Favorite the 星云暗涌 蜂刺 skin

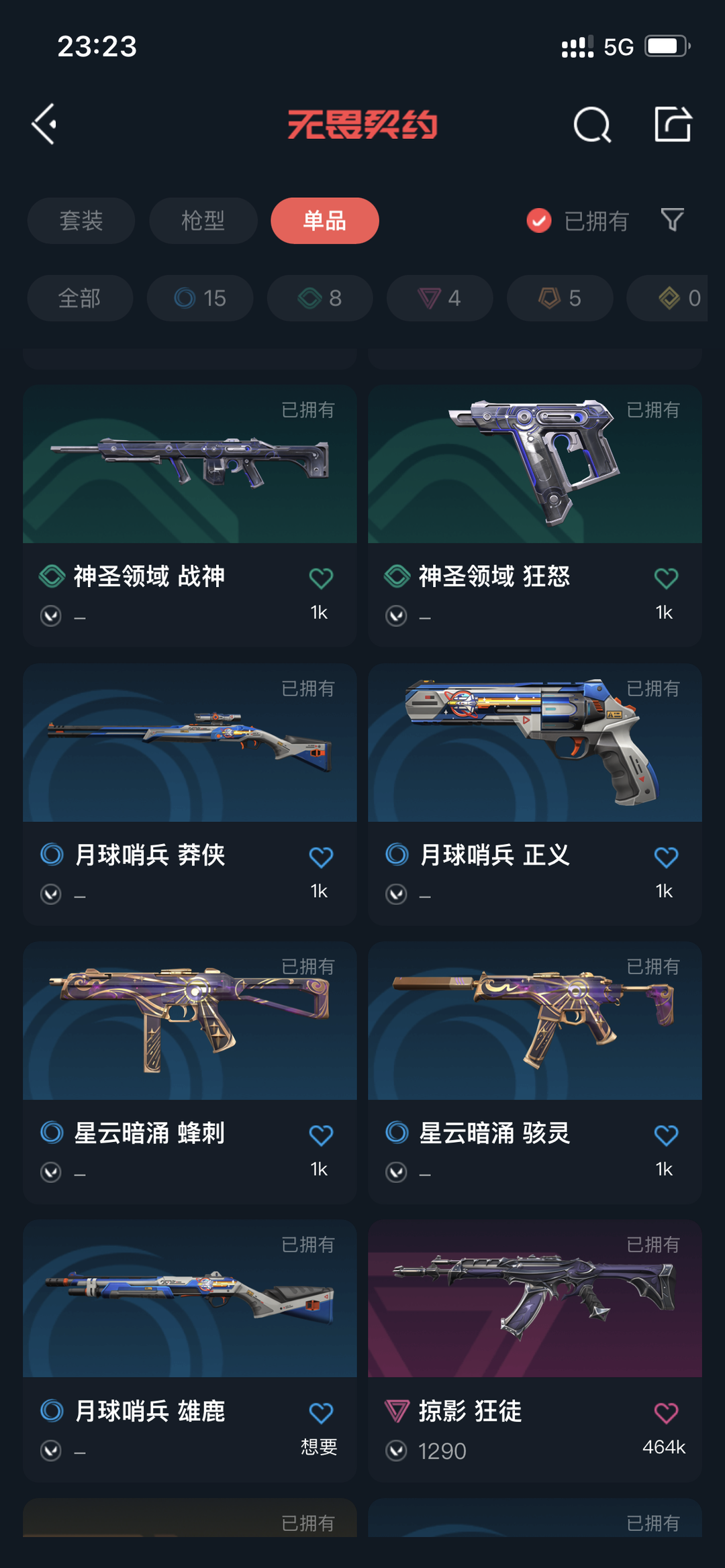point(321,1135)
